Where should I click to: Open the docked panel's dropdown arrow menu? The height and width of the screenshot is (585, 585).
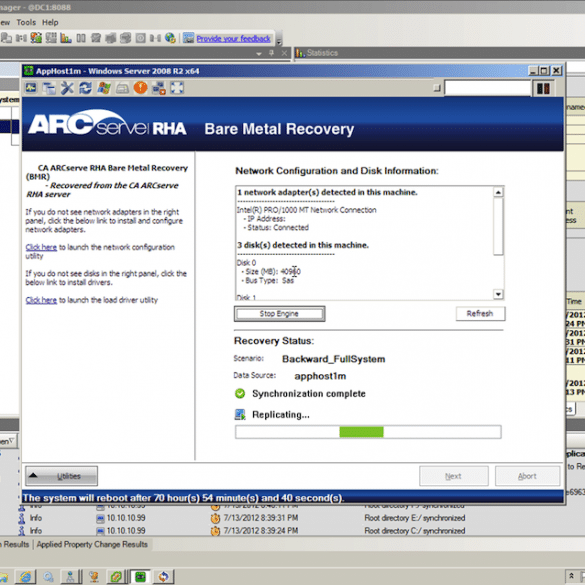pos(259,54)
